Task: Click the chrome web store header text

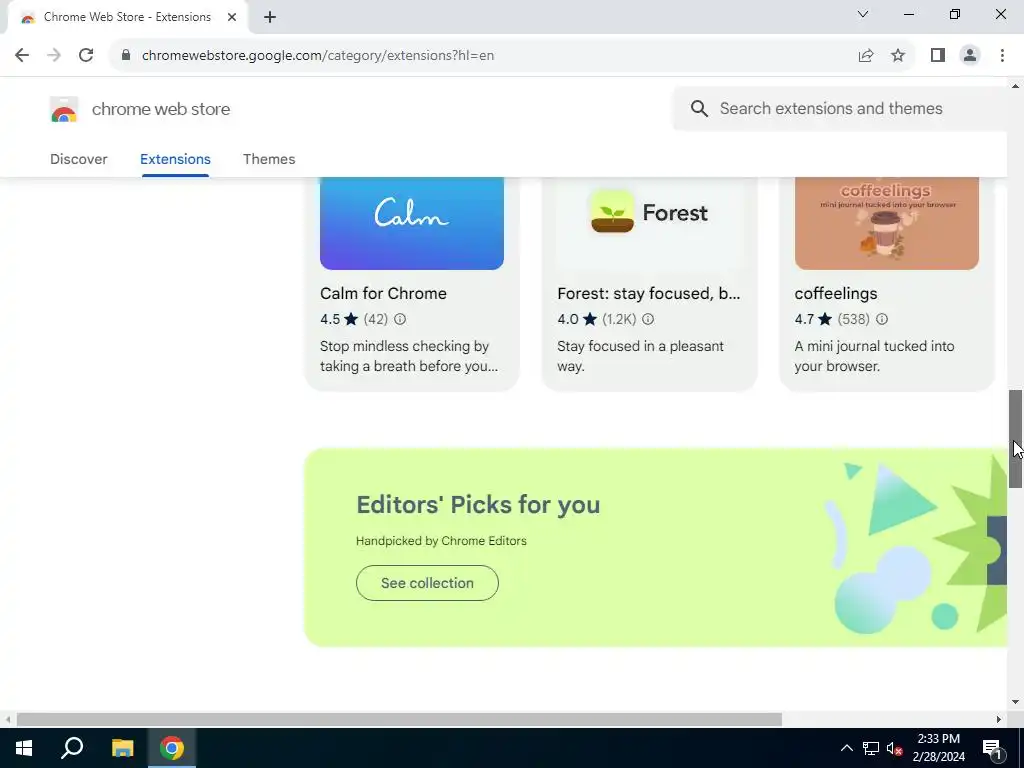Action: coord(161,109)
